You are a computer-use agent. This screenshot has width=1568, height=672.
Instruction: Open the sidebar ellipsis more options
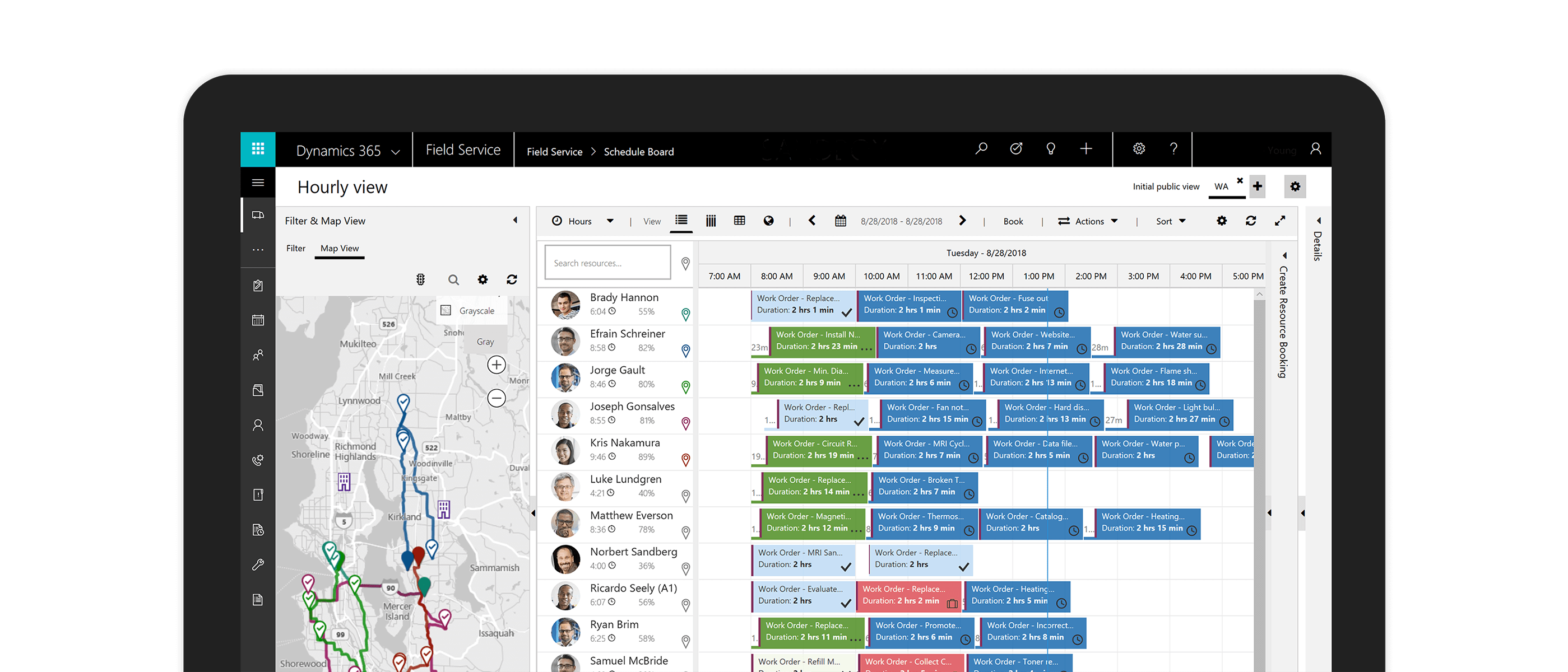click(x=257, y=249)
